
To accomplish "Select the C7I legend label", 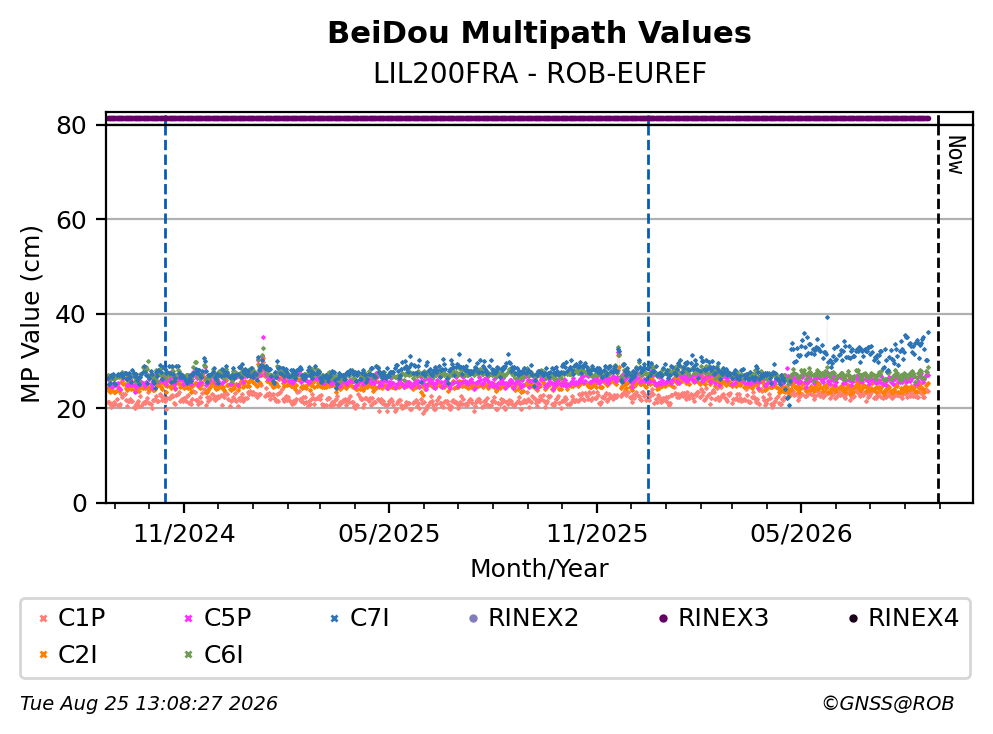I will tap(370, 617).
